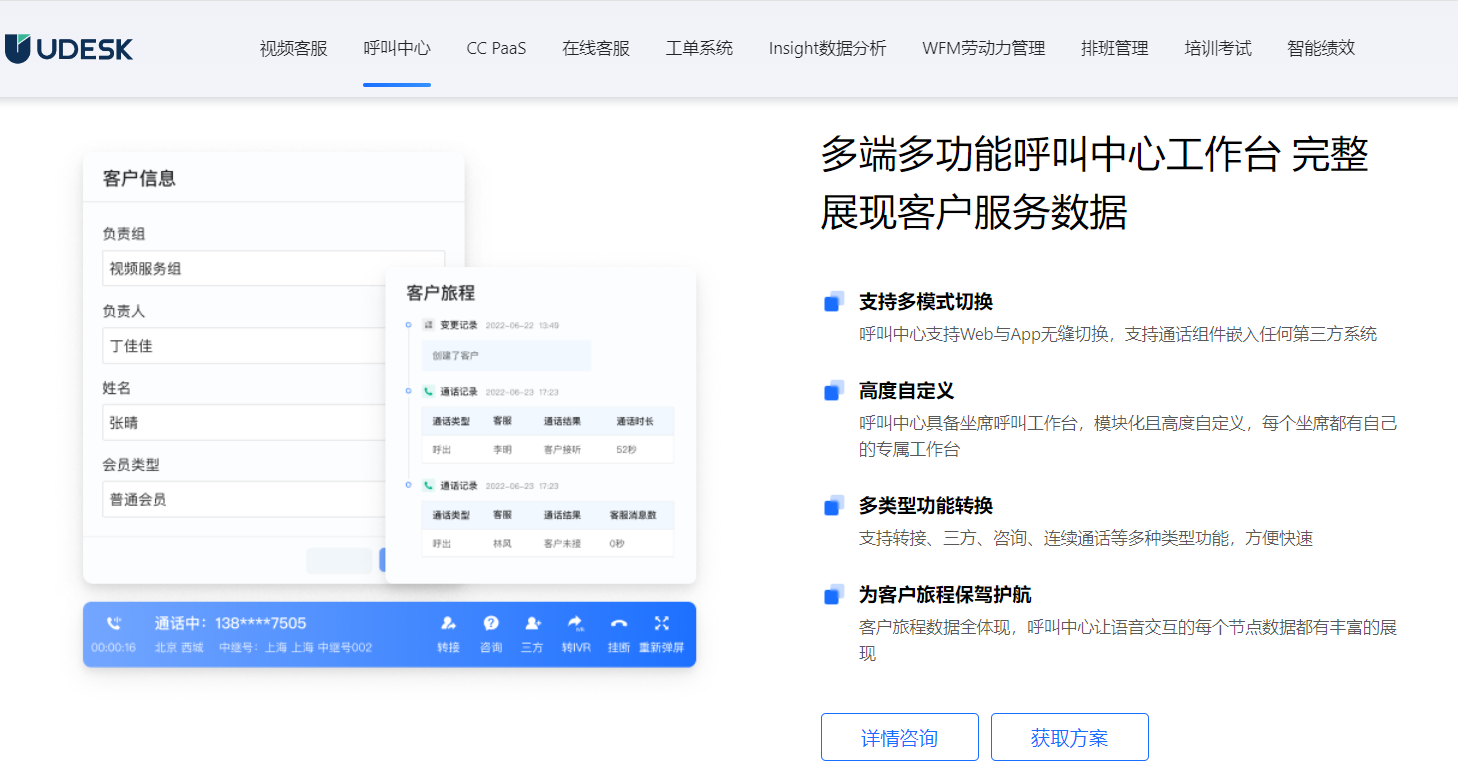This screenshot has height=771, width=1458.
Task: Click the 重新弹屏 re-popup icon
Action: pyautogui.click(x=661, y=623)
